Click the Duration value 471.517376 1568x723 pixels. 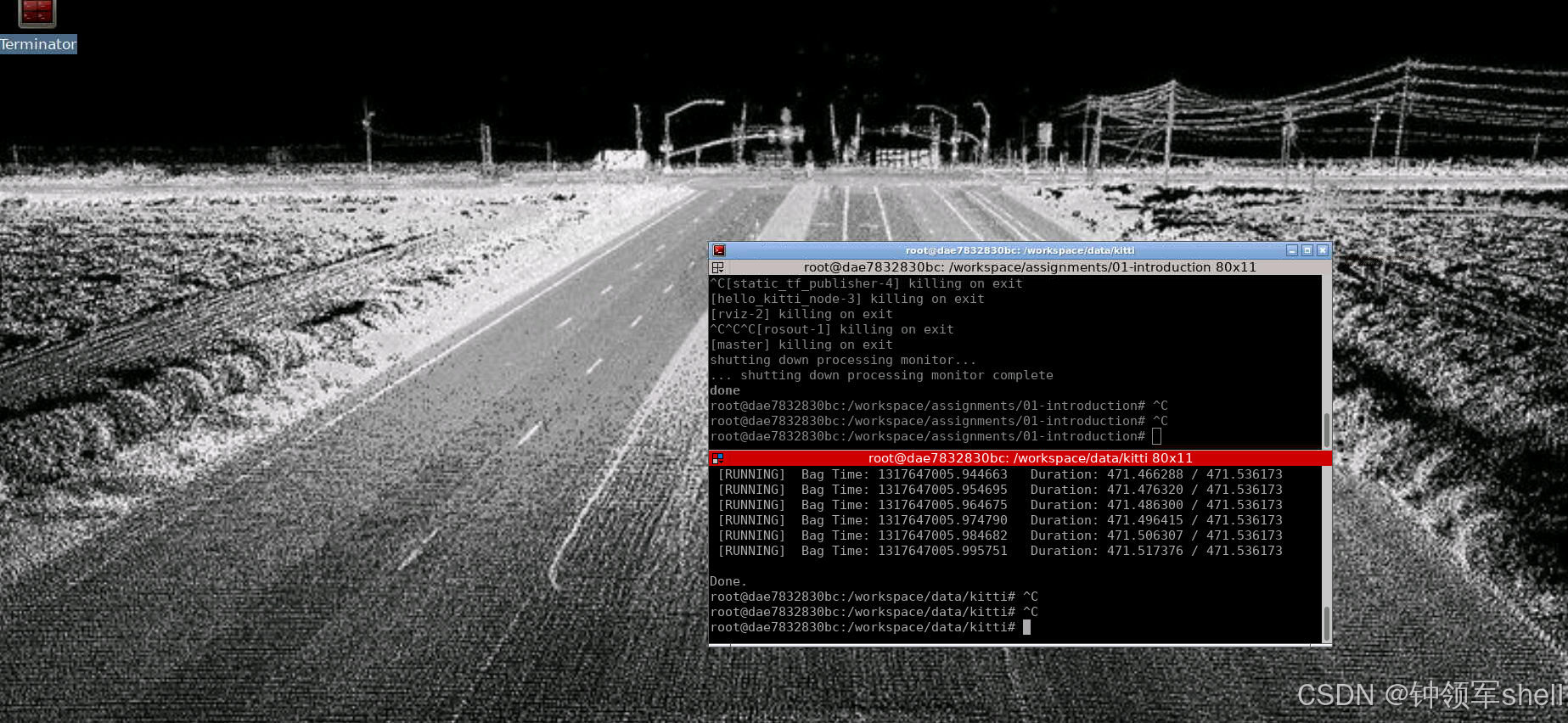[1144, 551]
